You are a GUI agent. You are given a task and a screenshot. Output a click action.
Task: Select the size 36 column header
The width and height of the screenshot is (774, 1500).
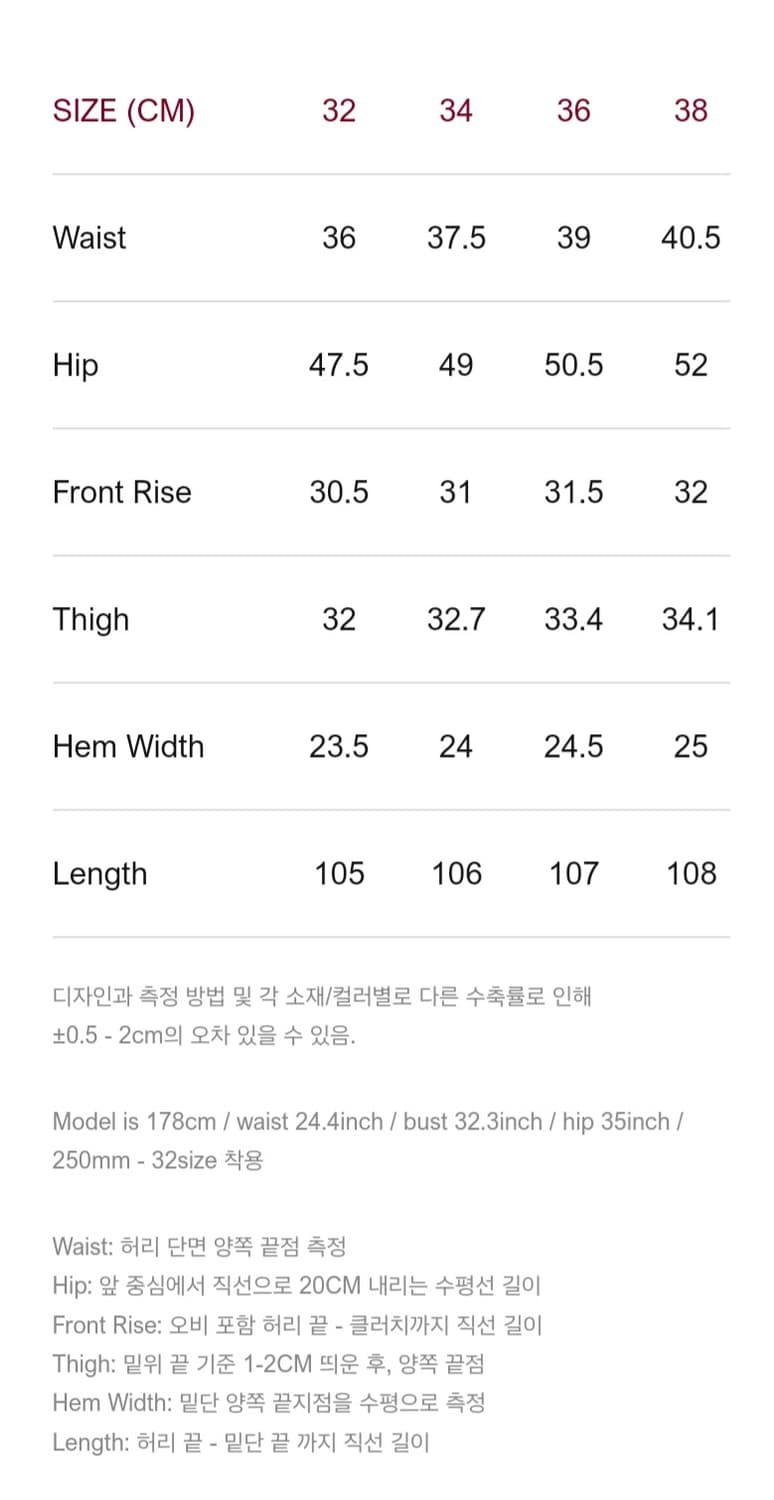(573, 110)
